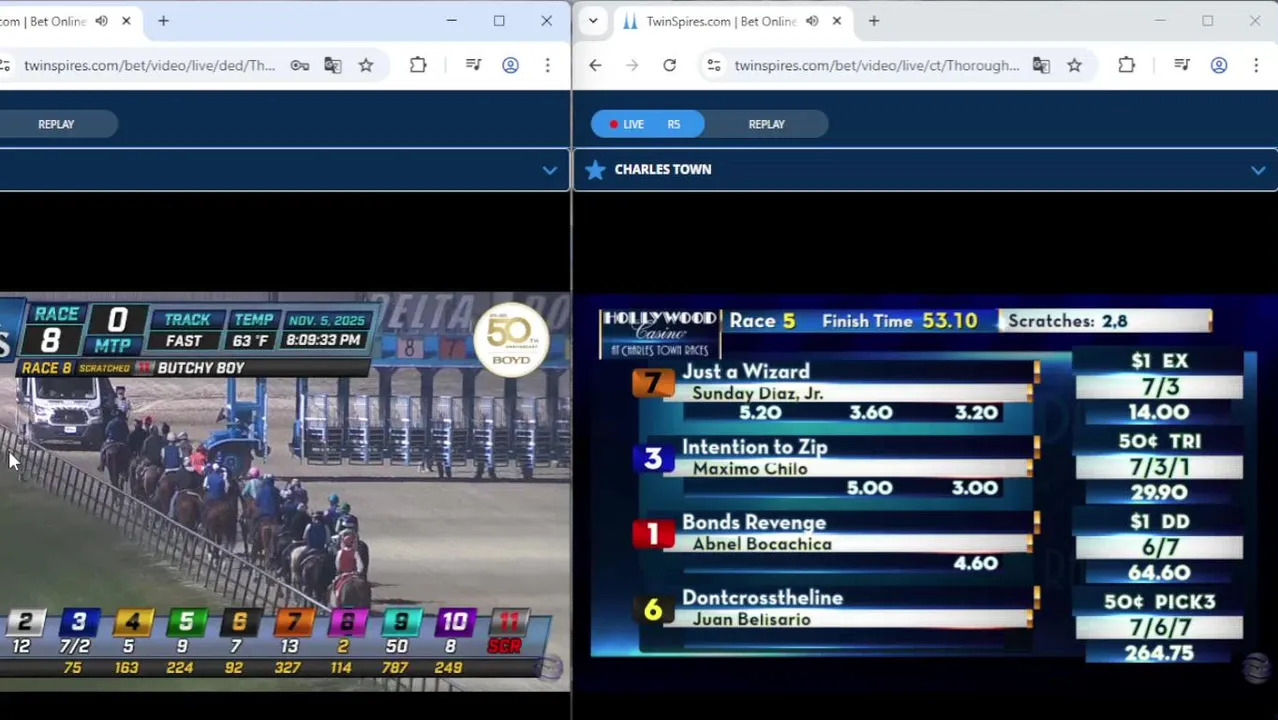Mute the right TwinSpires tab audio
The height and width of the screenshot is (720, 1278).
[812, 21]
